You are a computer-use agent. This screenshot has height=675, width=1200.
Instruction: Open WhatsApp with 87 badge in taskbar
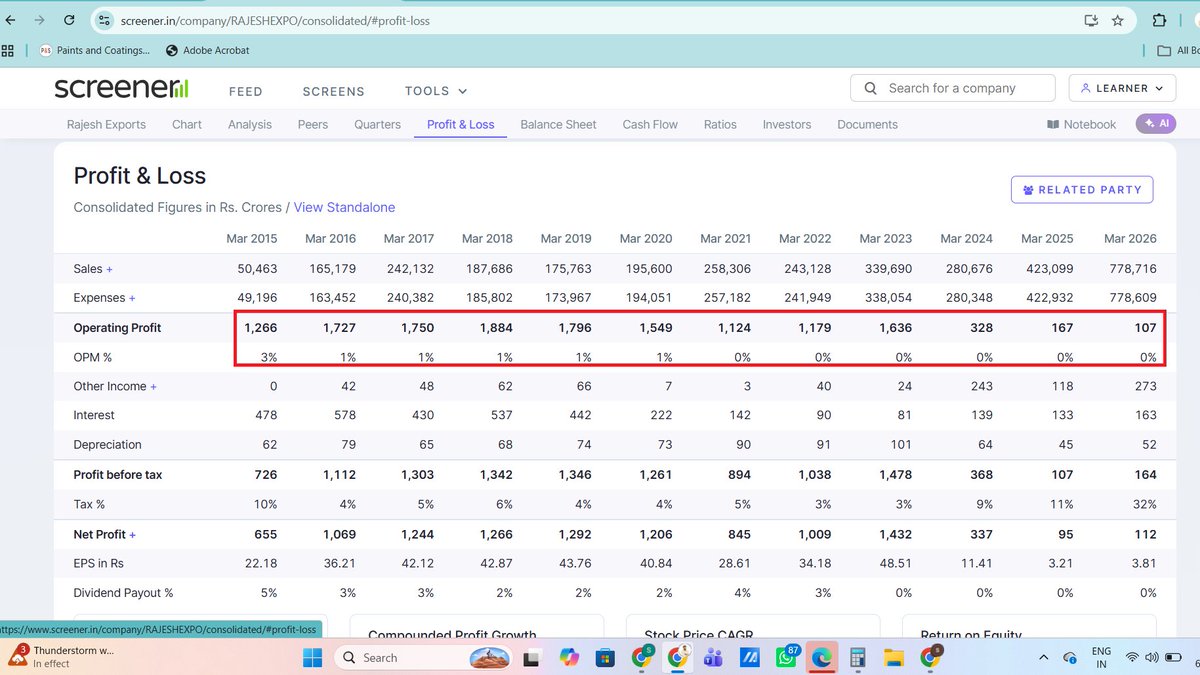(785, 657)
